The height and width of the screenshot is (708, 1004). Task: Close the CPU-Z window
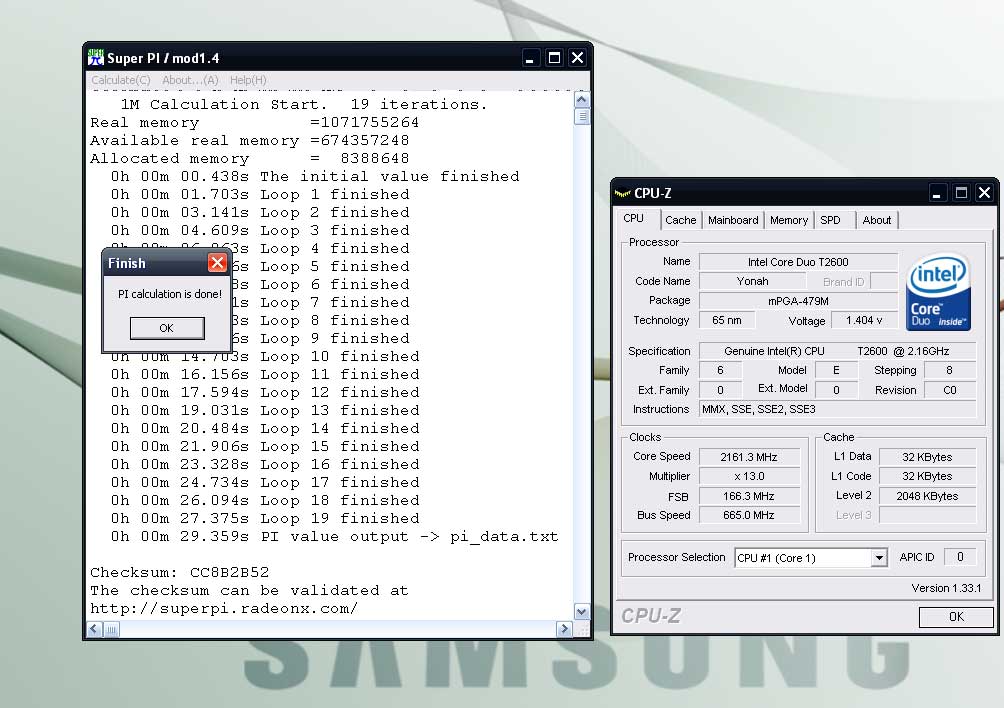(x=985, y=193)
